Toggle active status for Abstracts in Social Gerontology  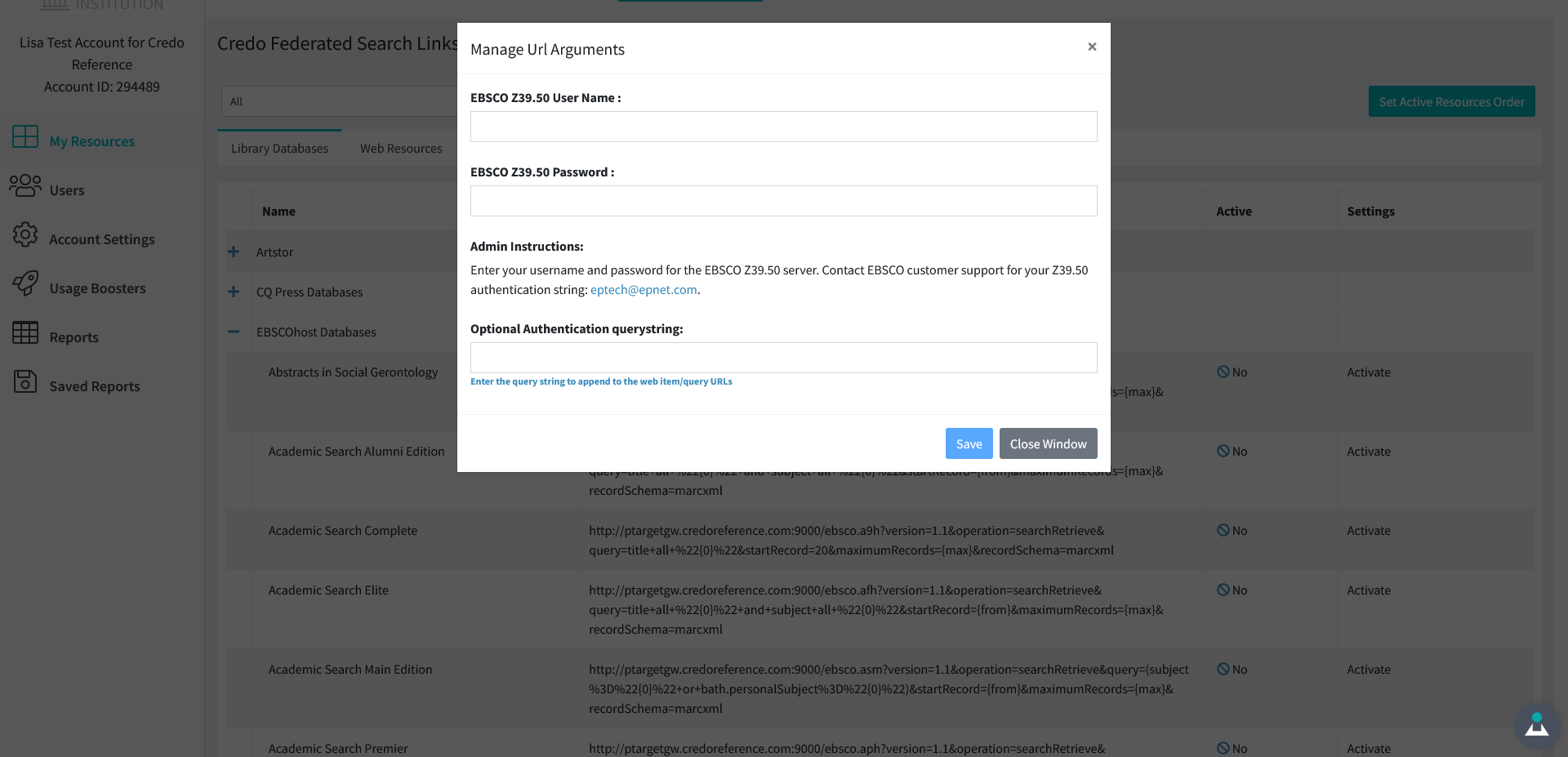(1232, 372)
